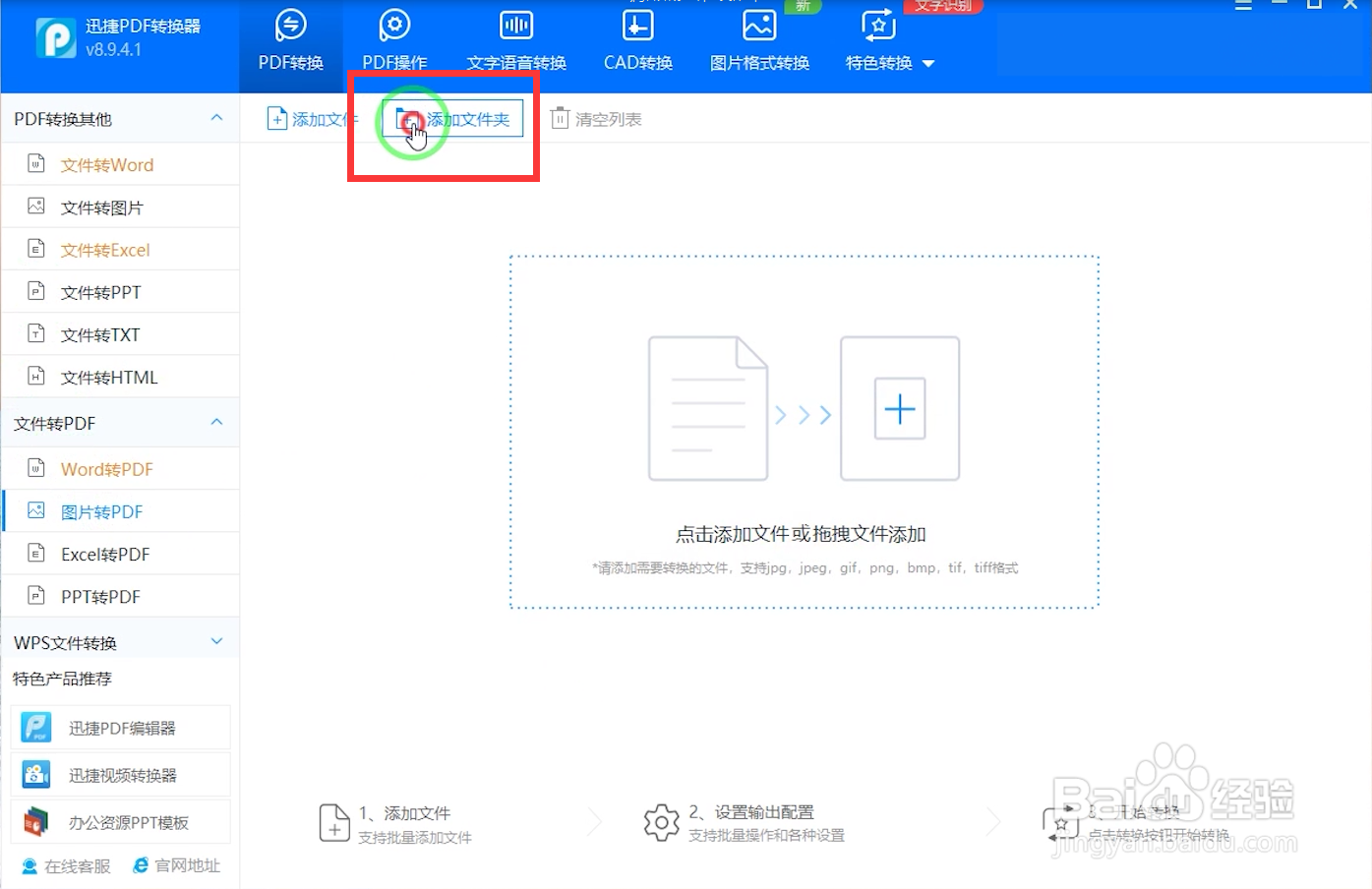This screenshot has height=889, width=1372.
Task: Click step 2 设置输出配置 gear icon
Action: point(661,822)
